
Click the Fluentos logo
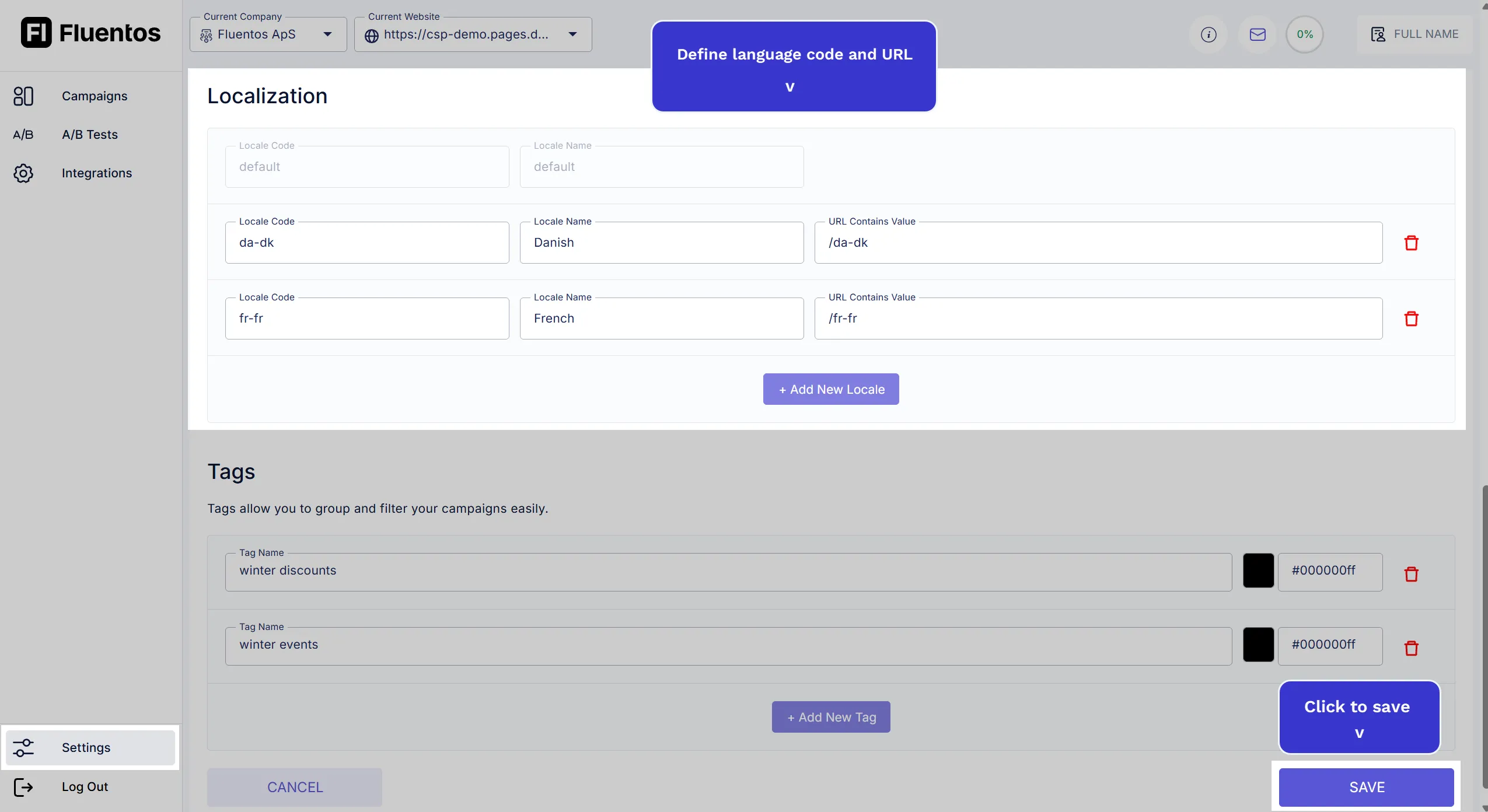point(90,33)
